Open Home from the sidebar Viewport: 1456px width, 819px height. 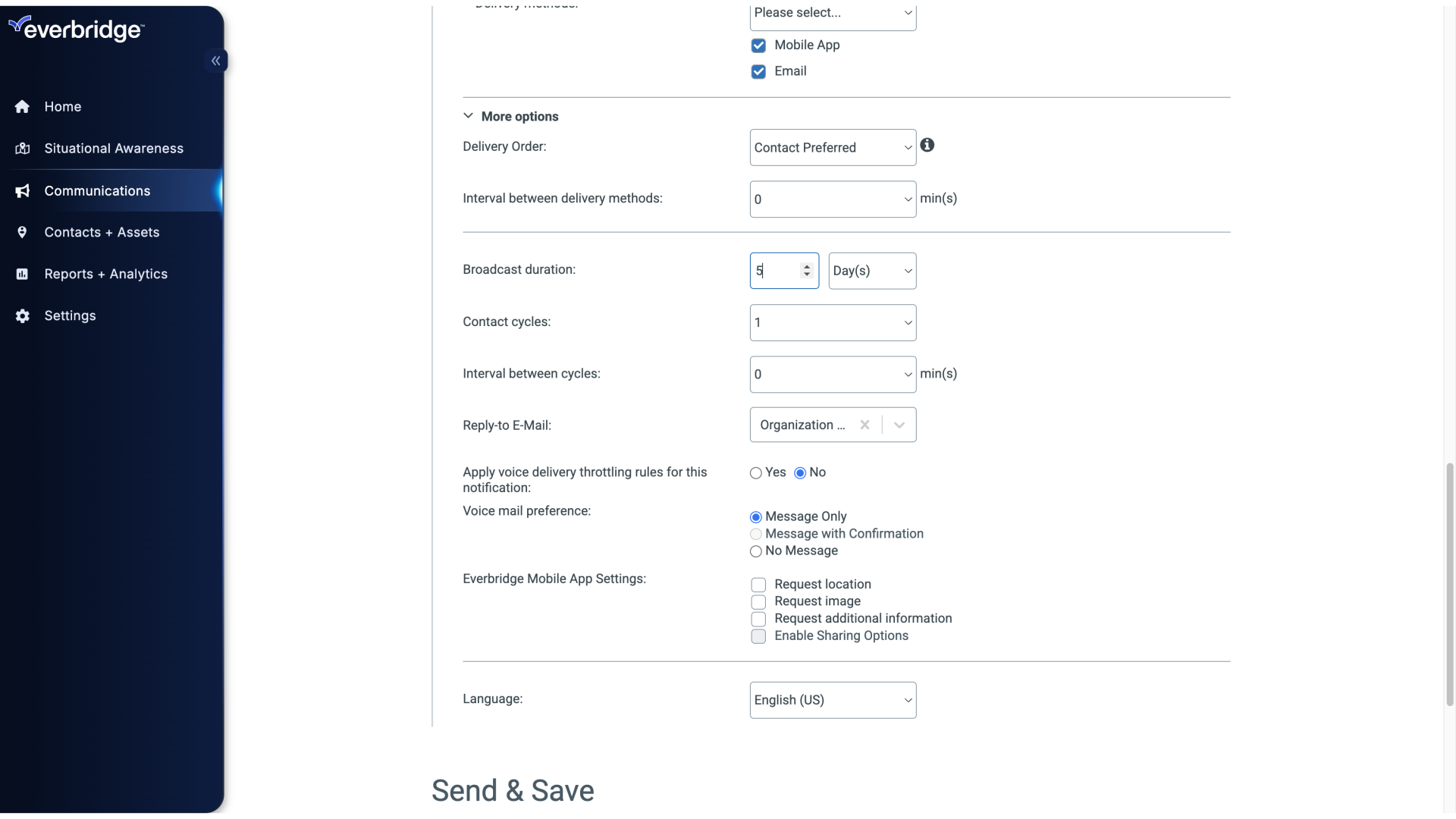click(62, 106)
